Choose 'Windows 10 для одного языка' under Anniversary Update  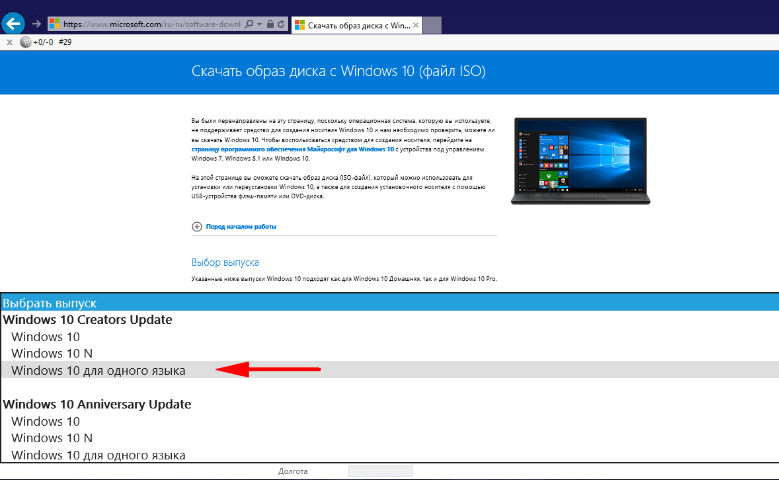[x=390, y=455]
